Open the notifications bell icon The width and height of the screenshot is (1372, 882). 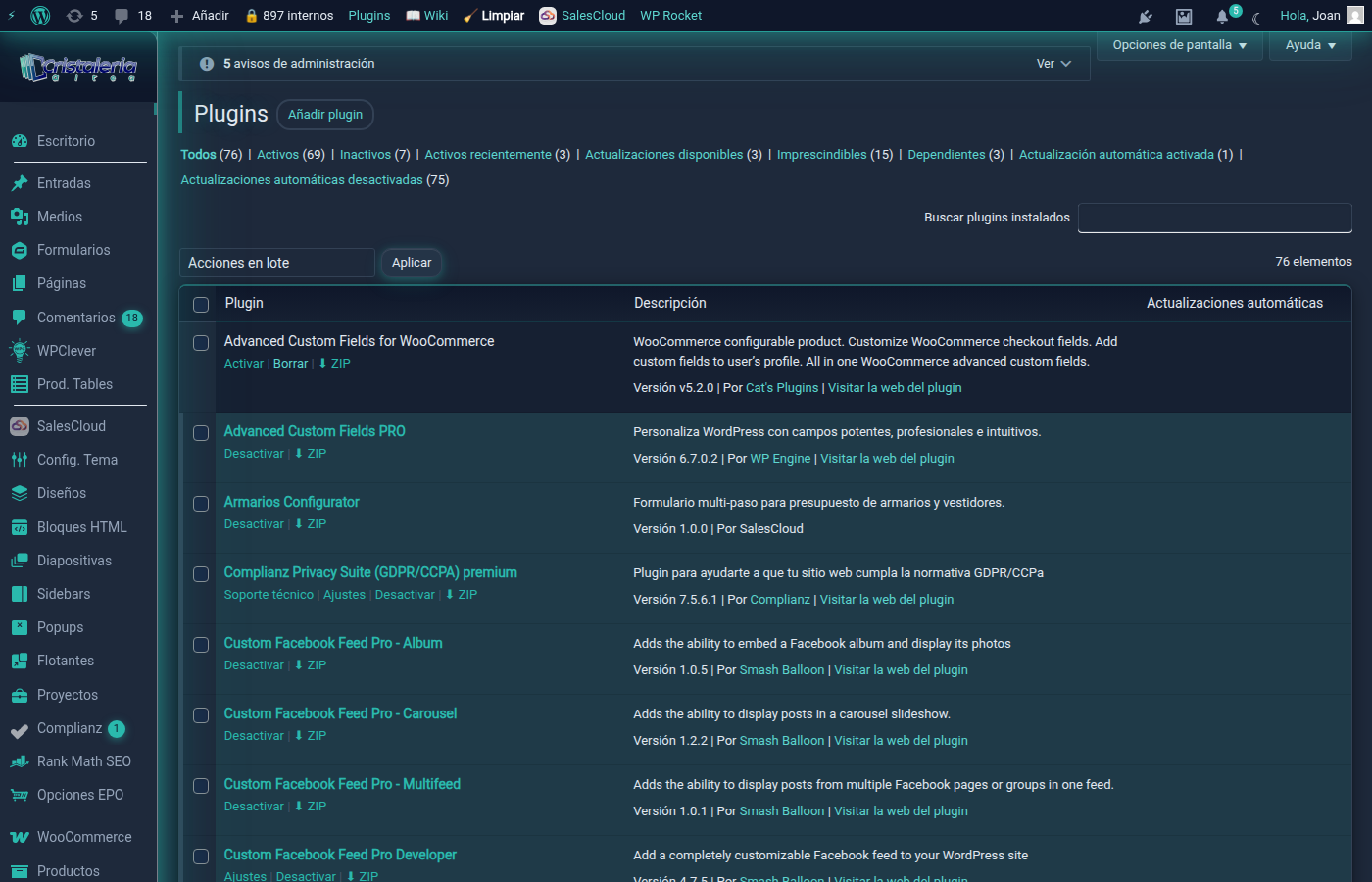(x=1222, y=17)
